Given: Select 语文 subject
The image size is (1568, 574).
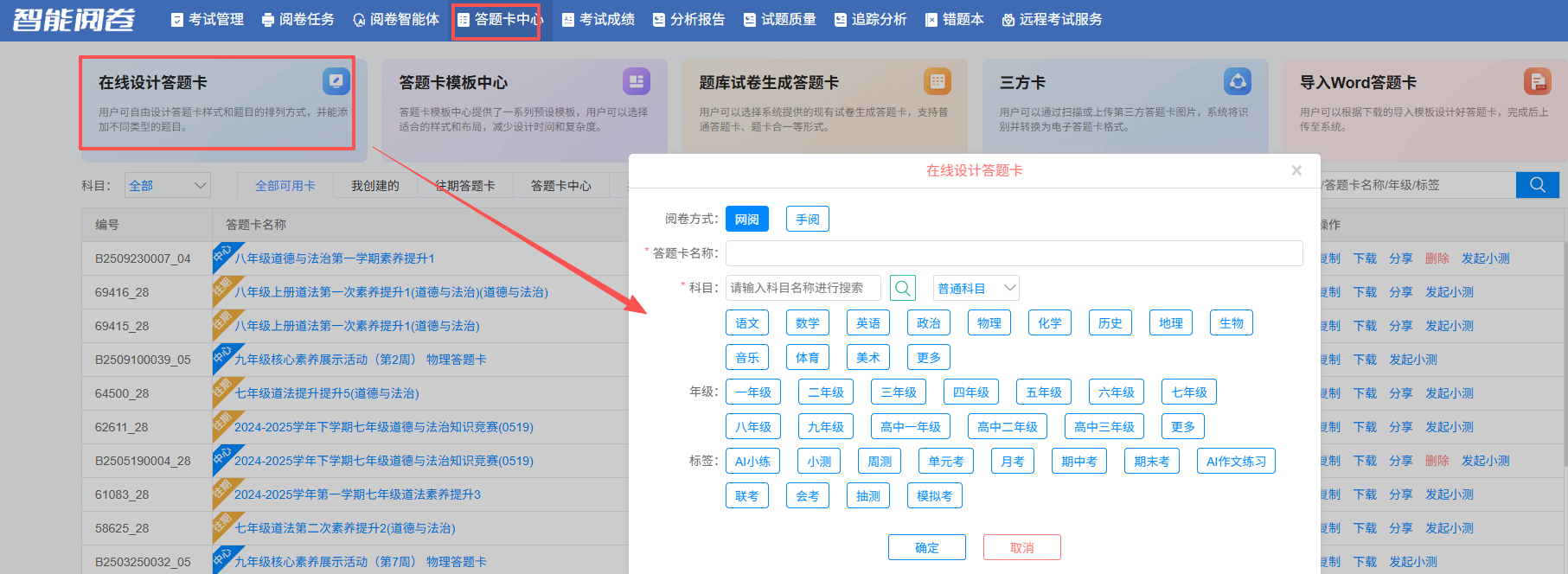Looking at the screenshot, I should (747, 322).
